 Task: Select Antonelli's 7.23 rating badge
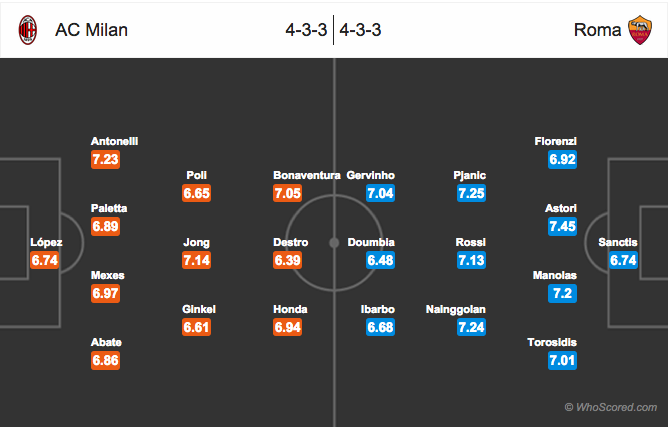tap(105, 159)
